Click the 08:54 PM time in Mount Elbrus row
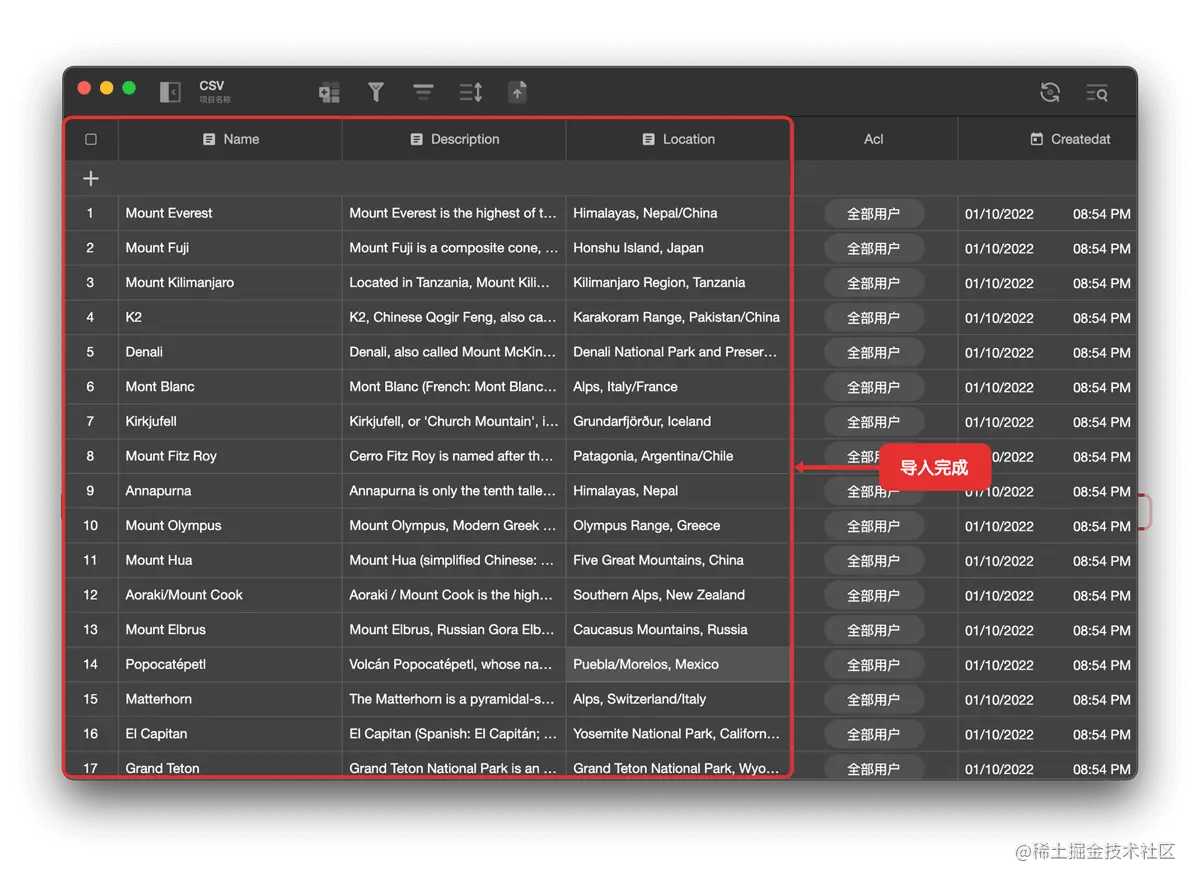 (1102, 630)
